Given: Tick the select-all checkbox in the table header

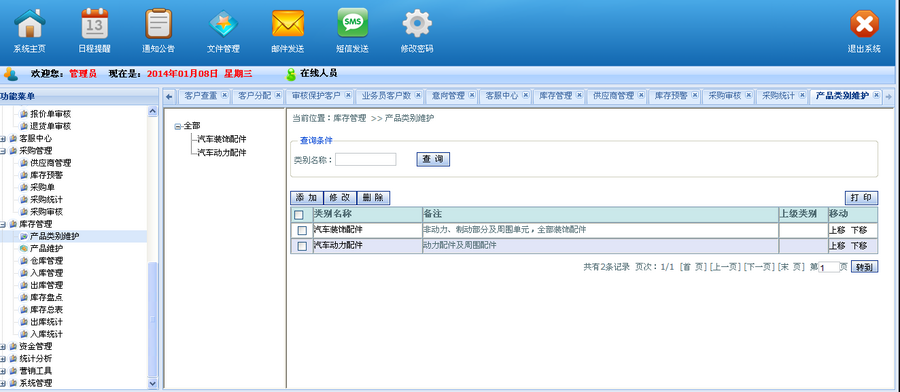Looking at the screenshot, I should [x=298, y=215].
